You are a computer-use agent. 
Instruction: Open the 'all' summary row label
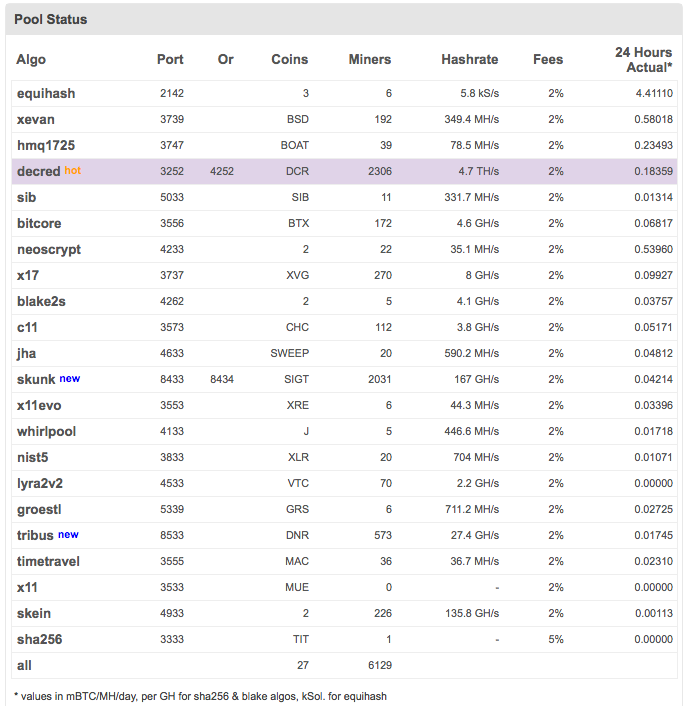24,665
